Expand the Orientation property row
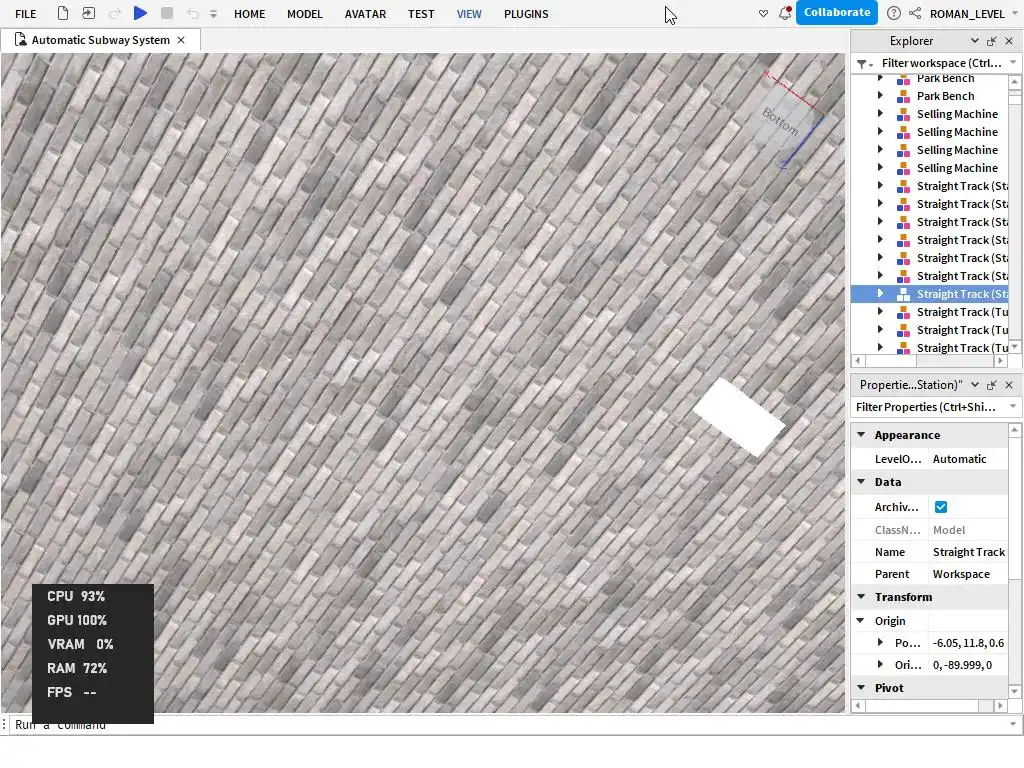Screen dimensions: 1024x768 [x=880, y=665]
